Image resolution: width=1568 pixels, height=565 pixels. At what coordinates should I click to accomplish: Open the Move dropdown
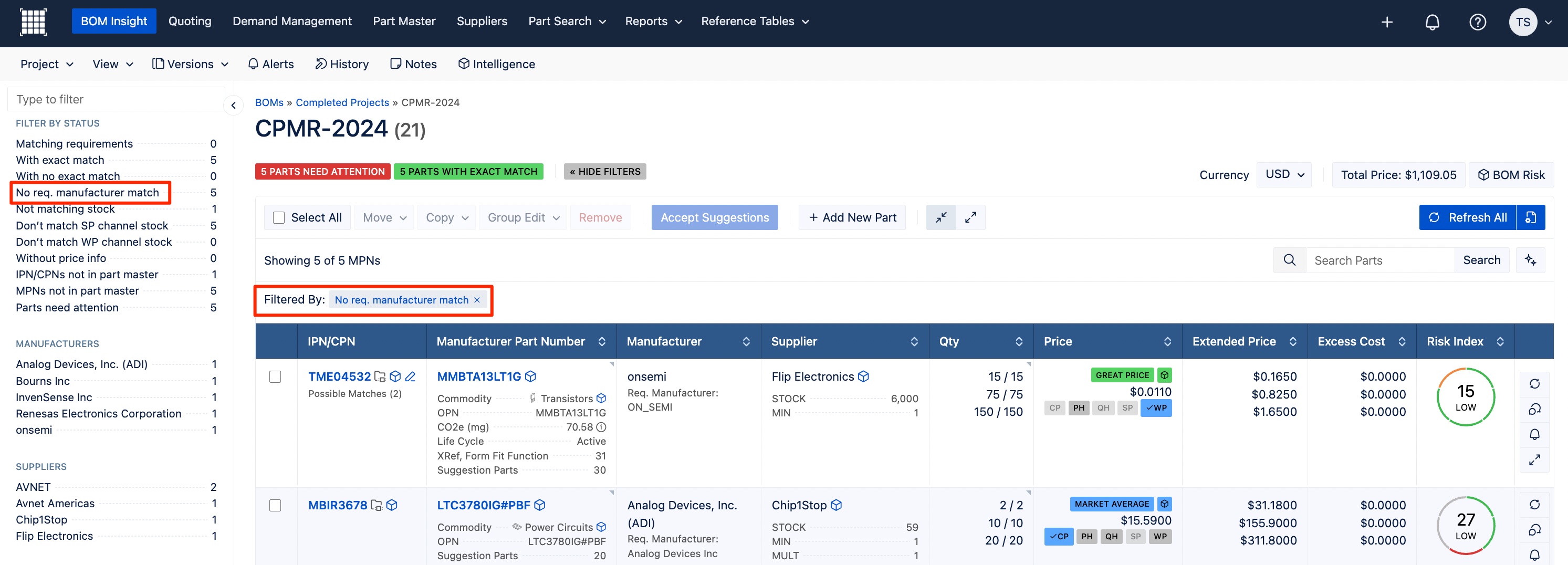(x=384, y=217)
